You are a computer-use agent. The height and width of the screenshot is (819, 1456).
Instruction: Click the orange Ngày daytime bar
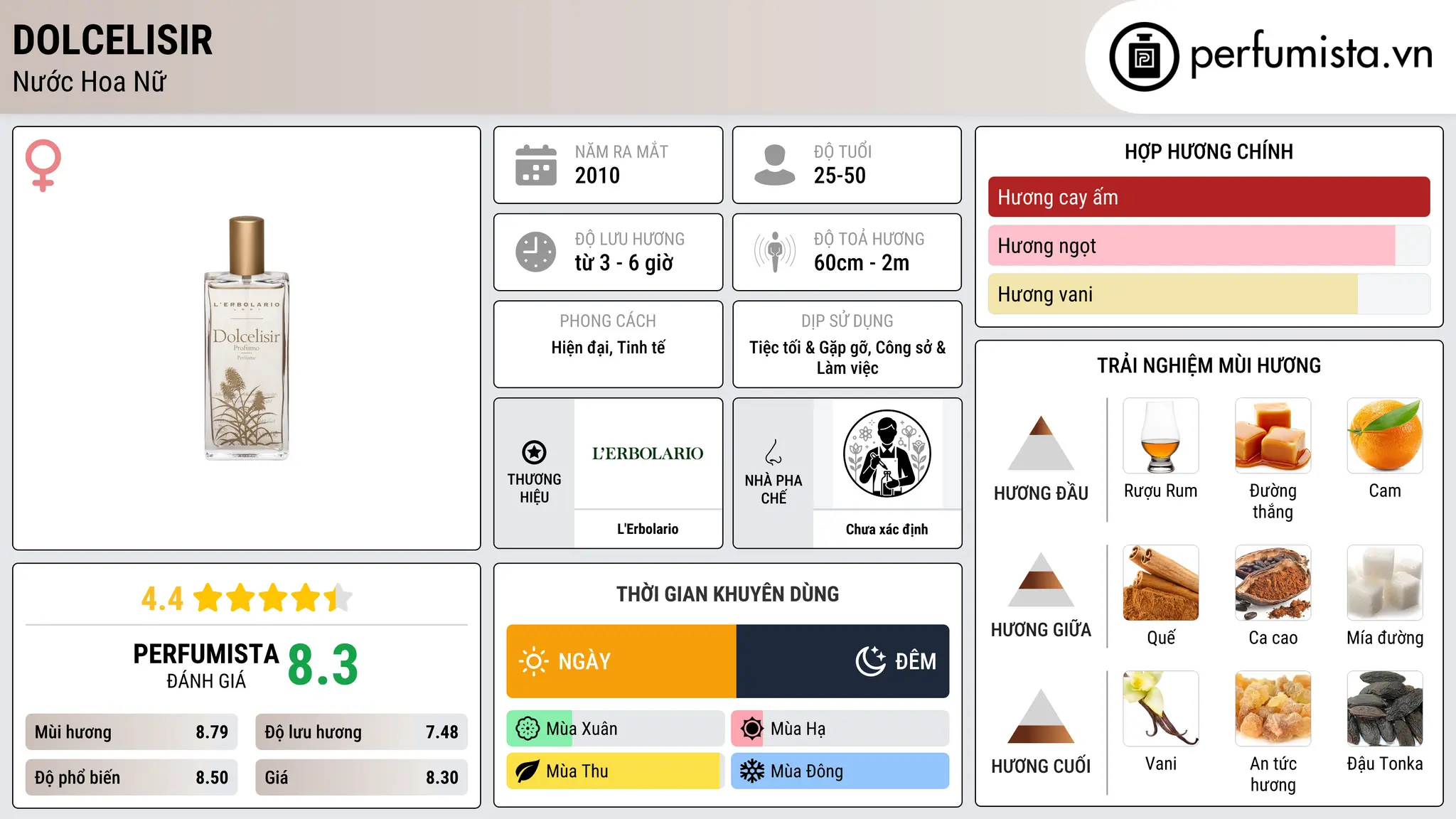point(621,661)
